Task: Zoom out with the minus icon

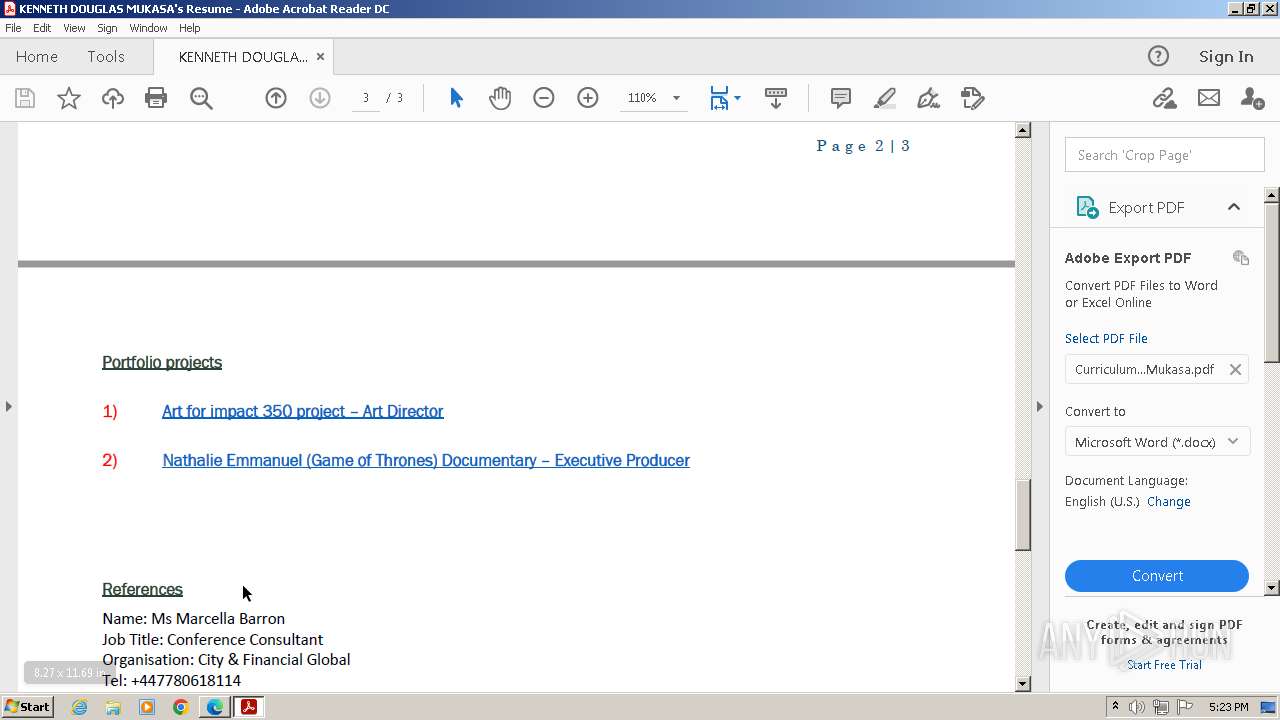Action: 544,98
